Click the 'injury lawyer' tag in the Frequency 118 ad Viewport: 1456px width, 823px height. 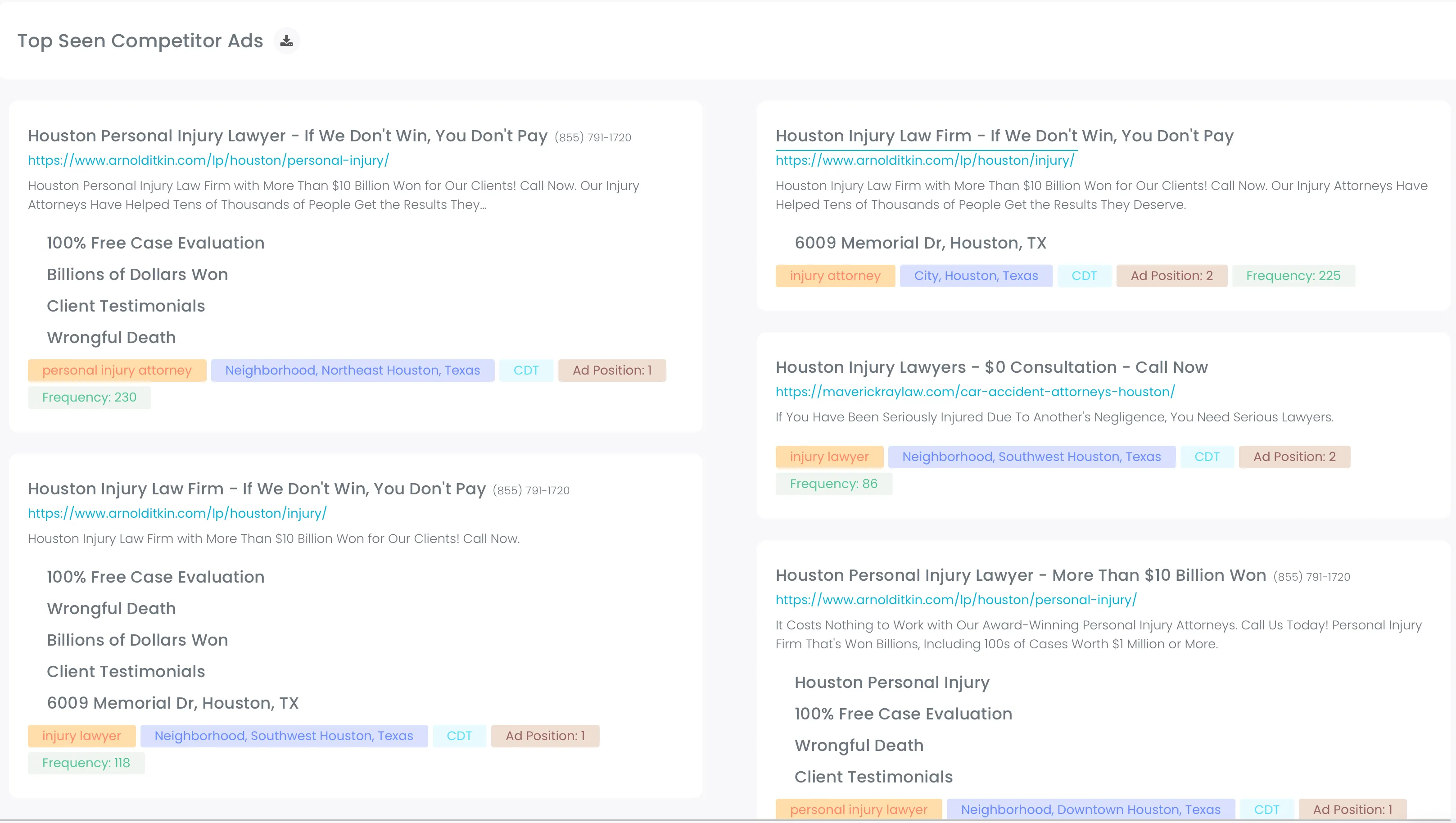(82, 736)
